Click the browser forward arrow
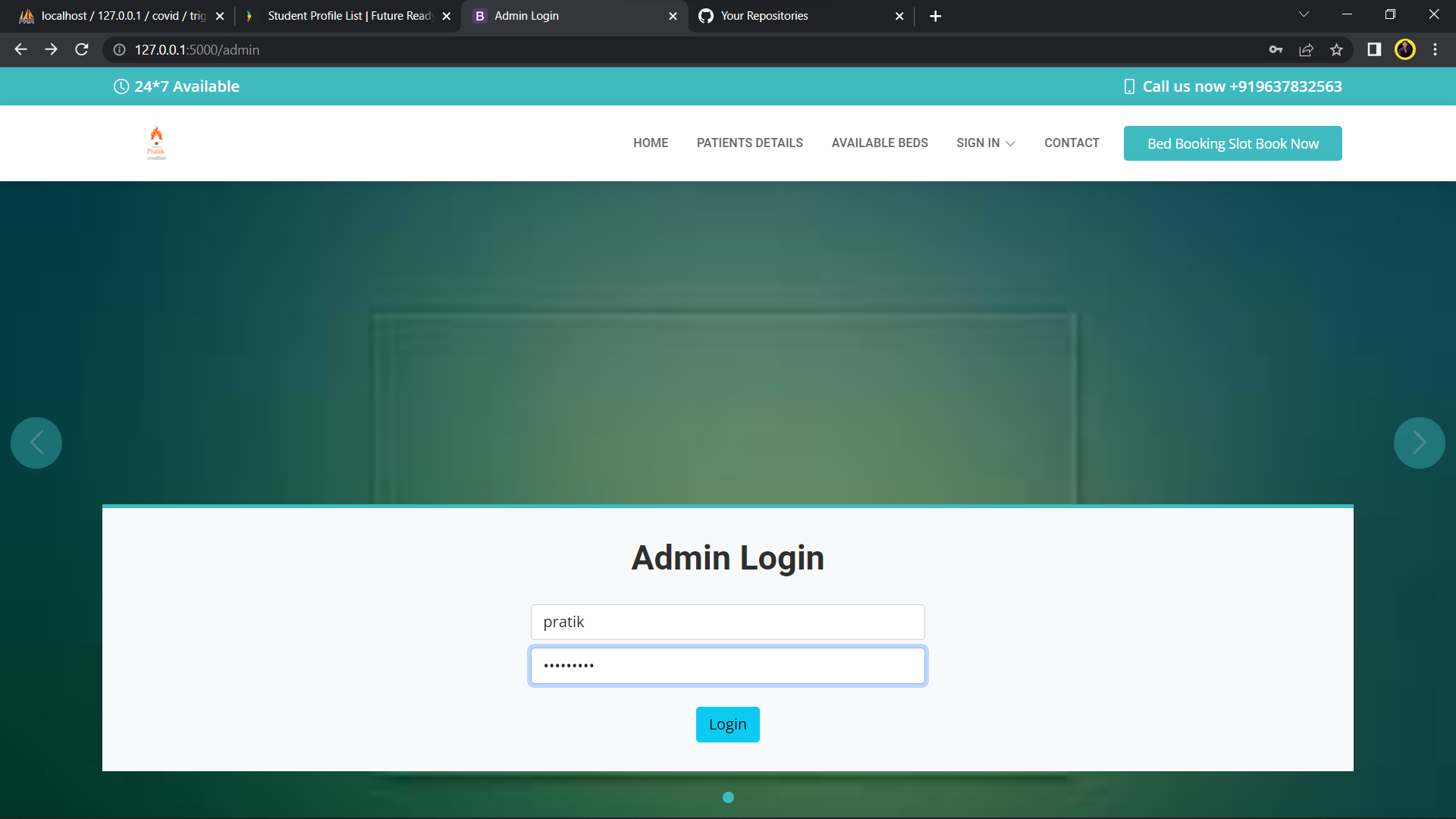1456x819 pixels. pos(51,49)
